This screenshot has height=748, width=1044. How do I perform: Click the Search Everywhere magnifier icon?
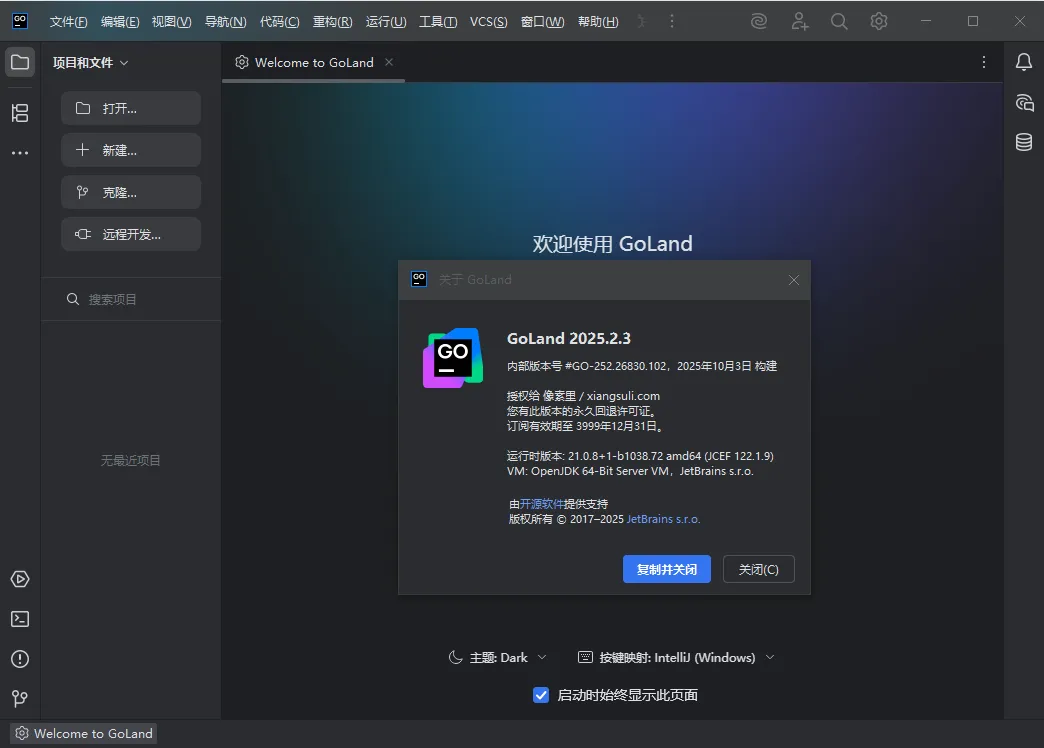839,21
